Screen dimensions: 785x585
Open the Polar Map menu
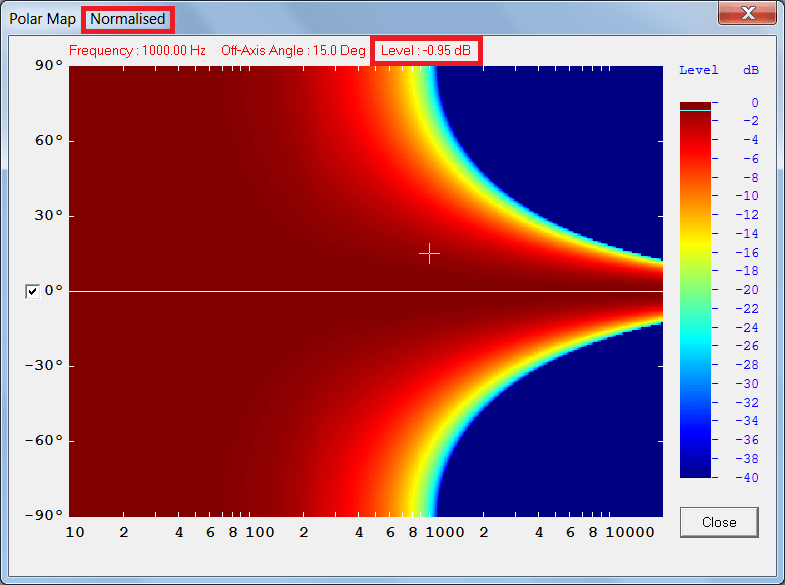pyautogui.click(x=43, y=19)
